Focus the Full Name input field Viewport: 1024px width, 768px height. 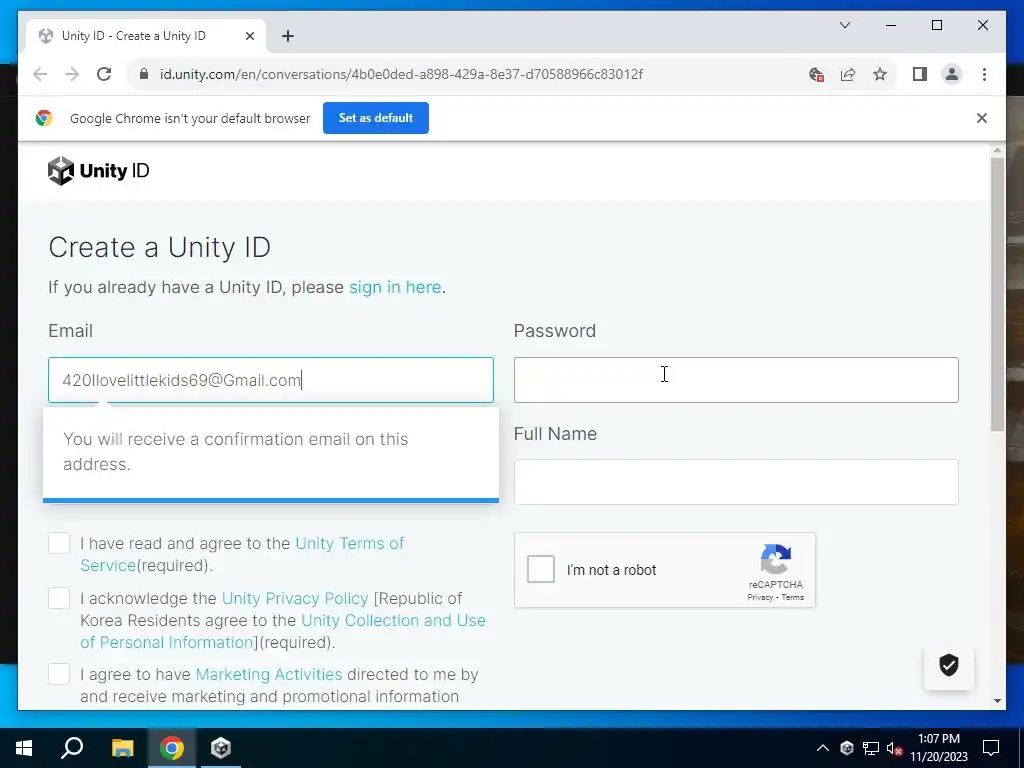click(x=736, y=482)
